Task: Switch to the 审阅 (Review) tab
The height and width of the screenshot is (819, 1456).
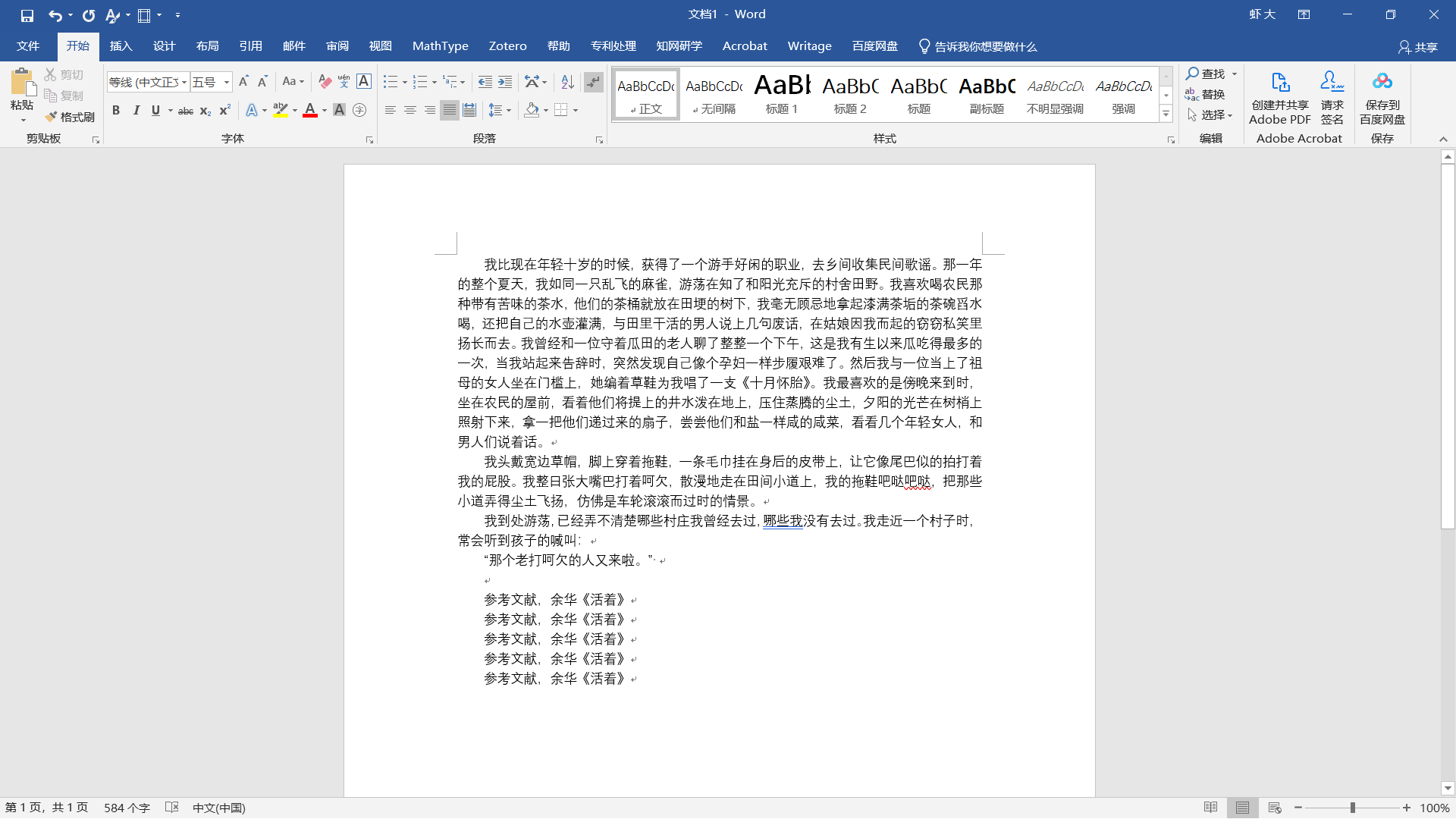Action: pos(337,46)
